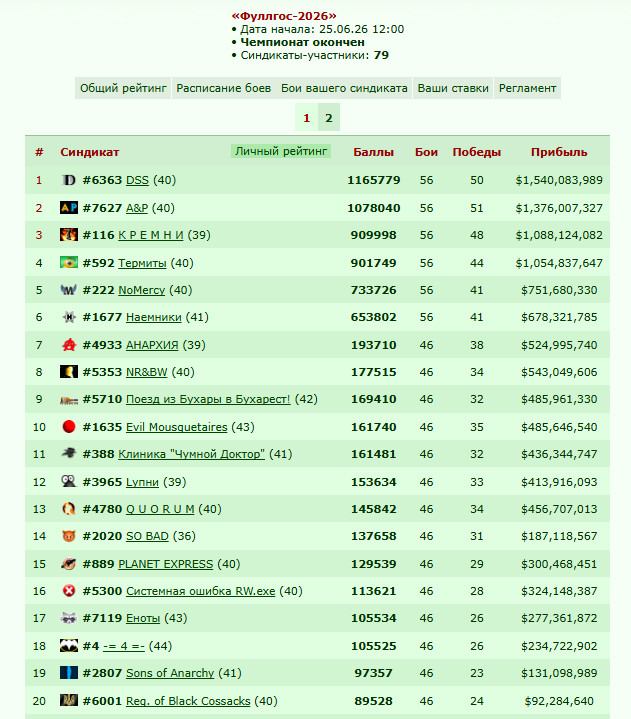
Task: Click the АНАРХИЯ red anarchy icon
Action: (x=69, y=345)
